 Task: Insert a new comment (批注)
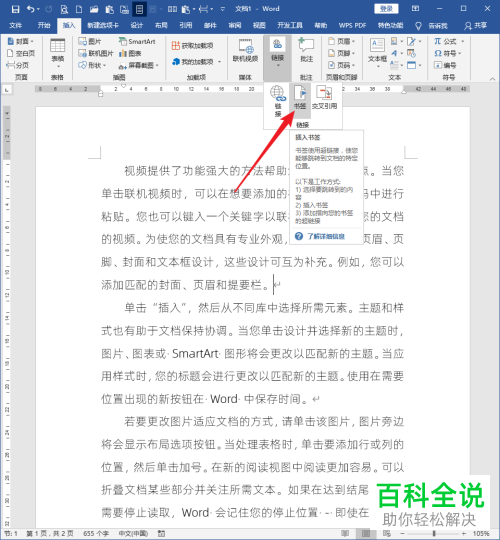coord(306,51)
